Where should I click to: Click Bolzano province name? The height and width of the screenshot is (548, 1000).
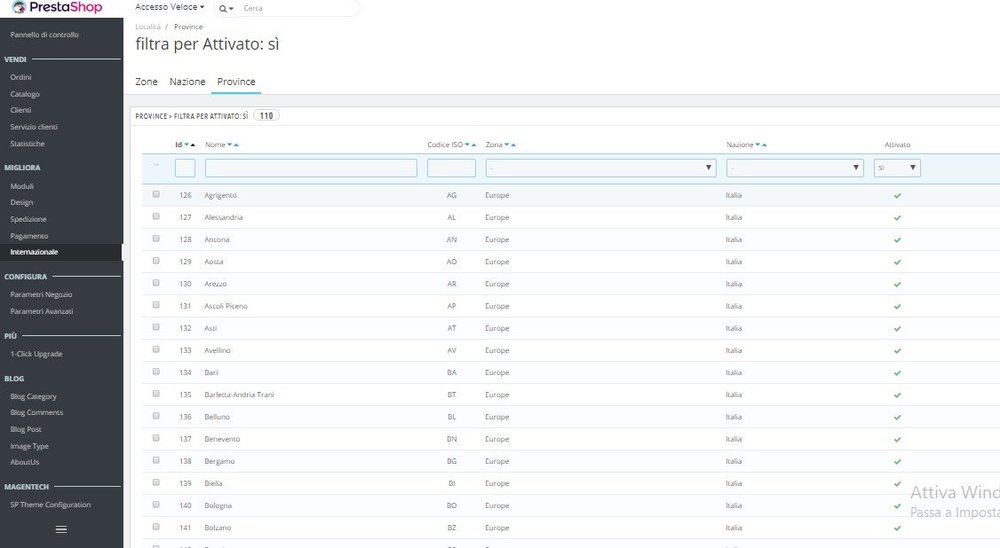pos(217,528)
